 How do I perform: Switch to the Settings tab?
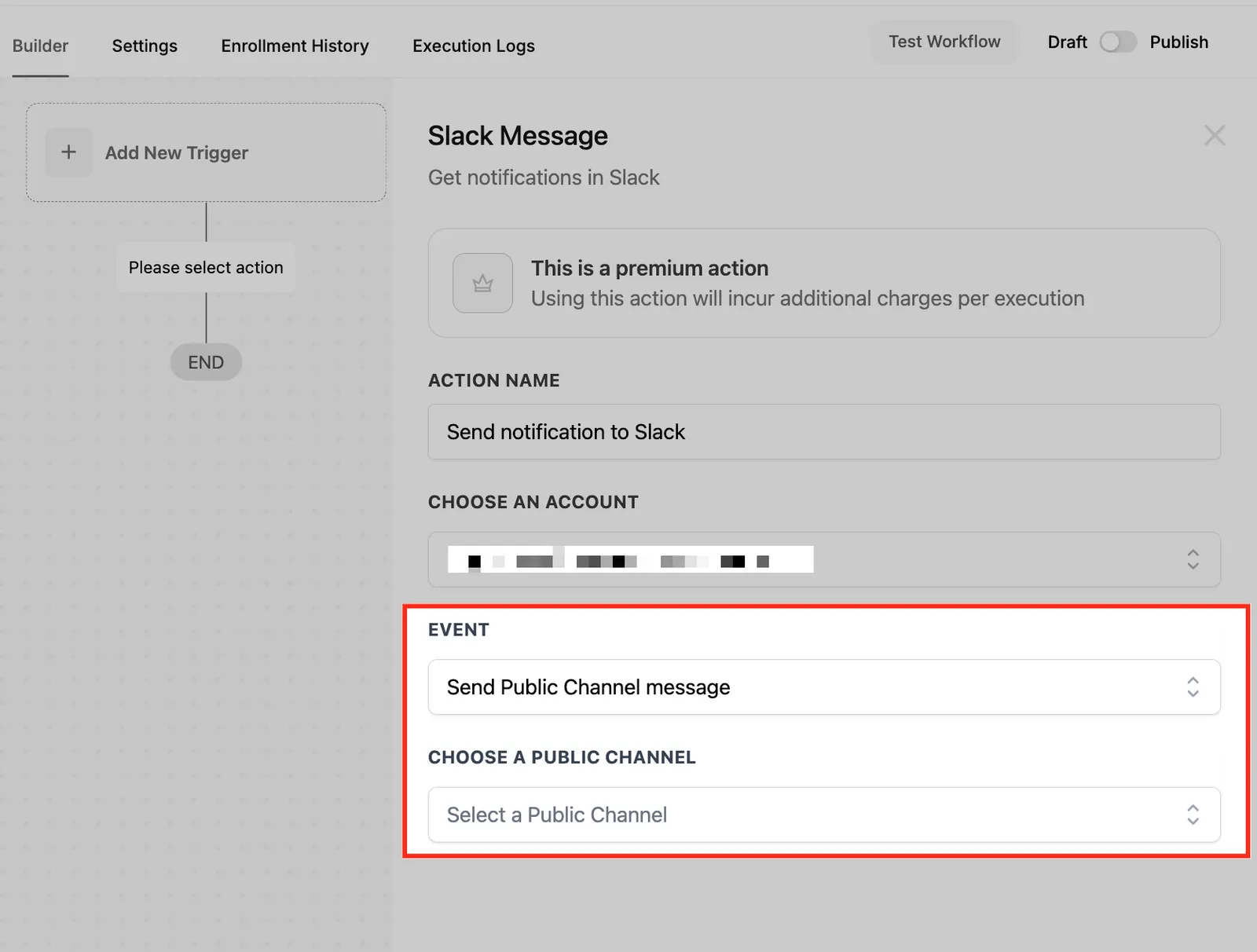point(145,46)
